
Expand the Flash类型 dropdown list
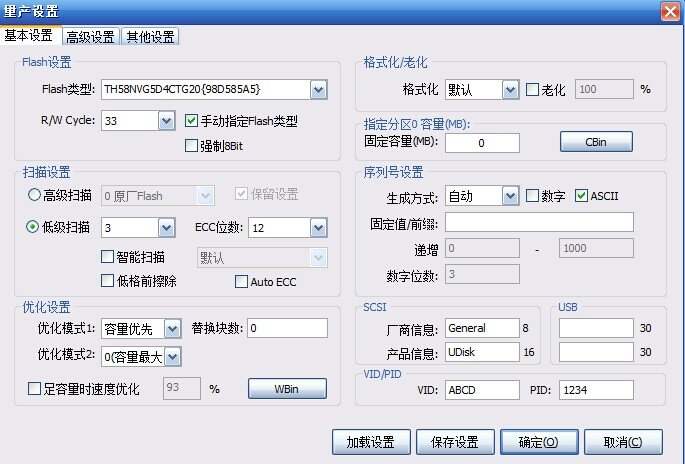(x=318, y=91)
